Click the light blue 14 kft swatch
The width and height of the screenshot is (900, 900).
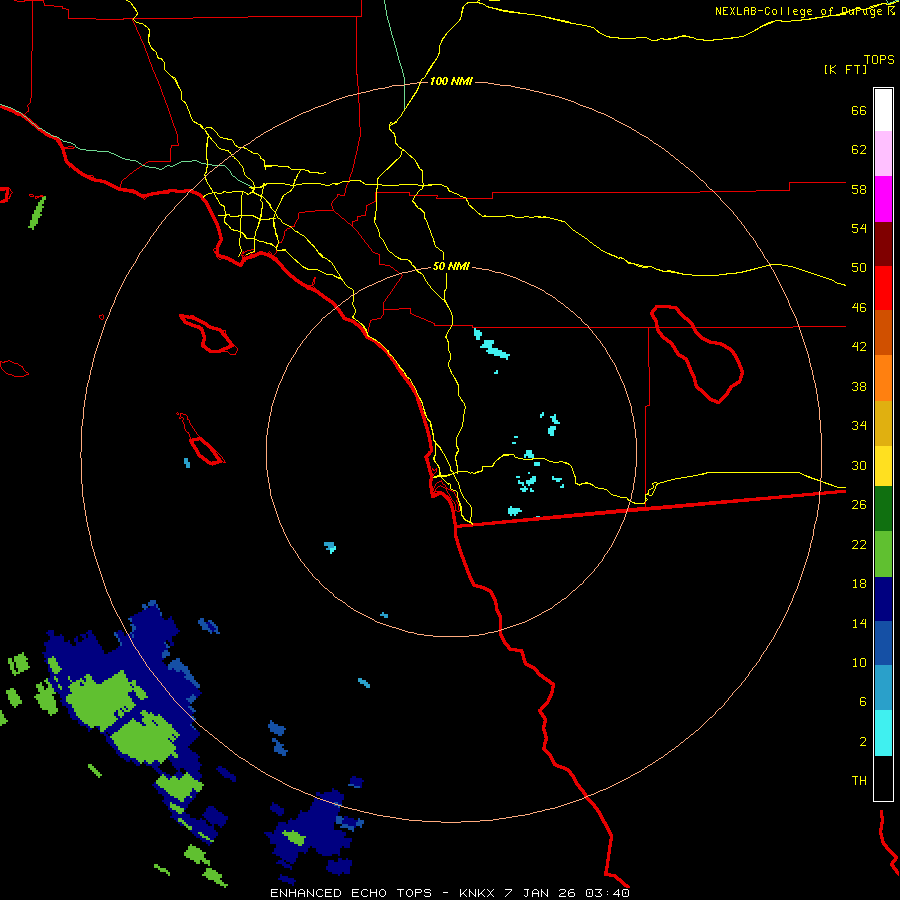883,688
